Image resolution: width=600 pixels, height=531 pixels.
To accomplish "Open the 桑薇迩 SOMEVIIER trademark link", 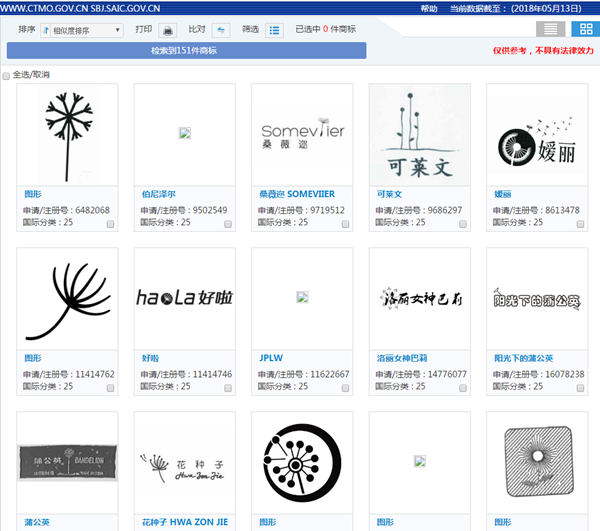I will tap(298, 194).
